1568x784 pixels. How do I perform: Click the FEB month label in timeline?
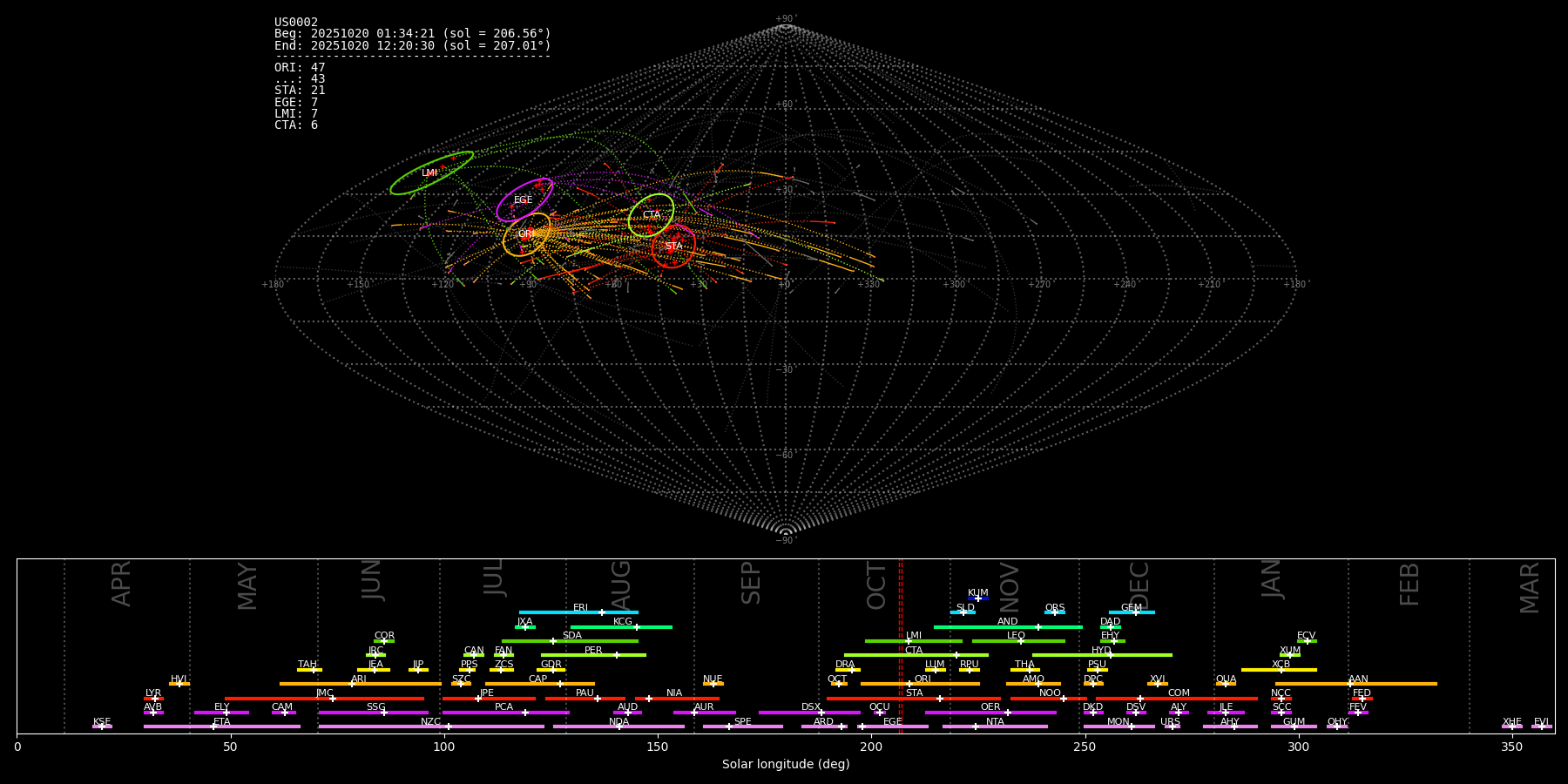tap(1409, 584)
